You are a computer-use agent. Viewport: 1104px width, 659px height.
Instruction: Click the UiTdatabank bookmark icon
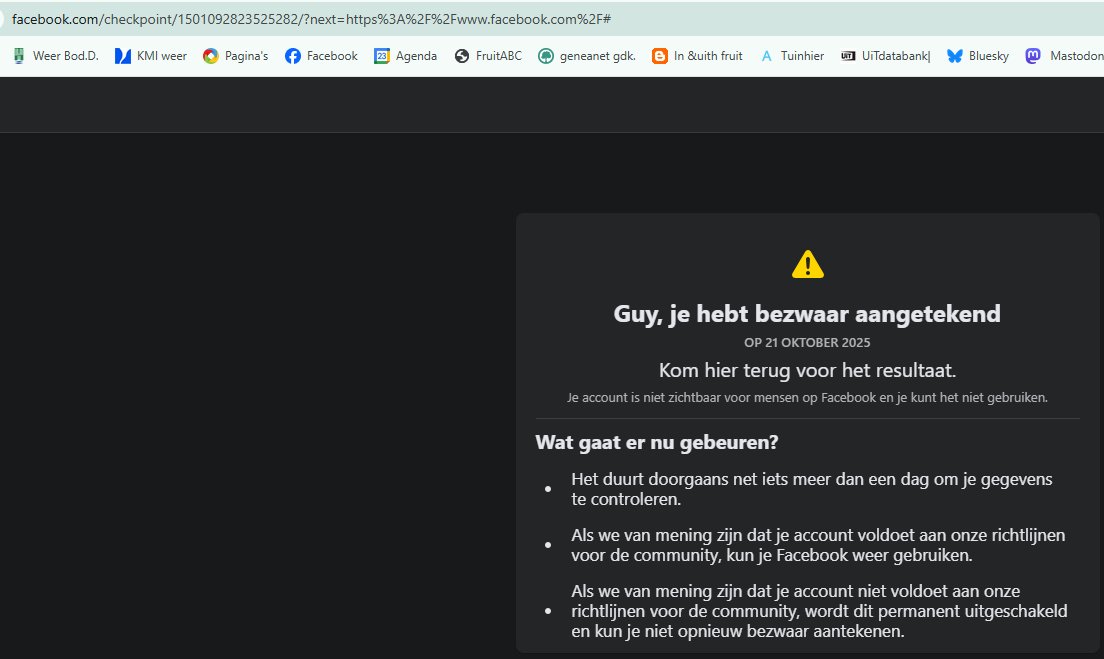click(x=848, y=56)
